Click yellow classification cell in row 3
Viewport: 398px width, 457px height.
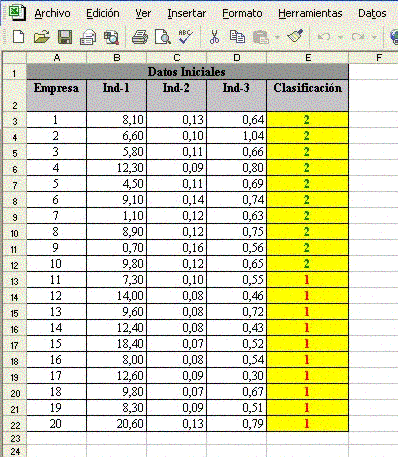coord(307,120)
